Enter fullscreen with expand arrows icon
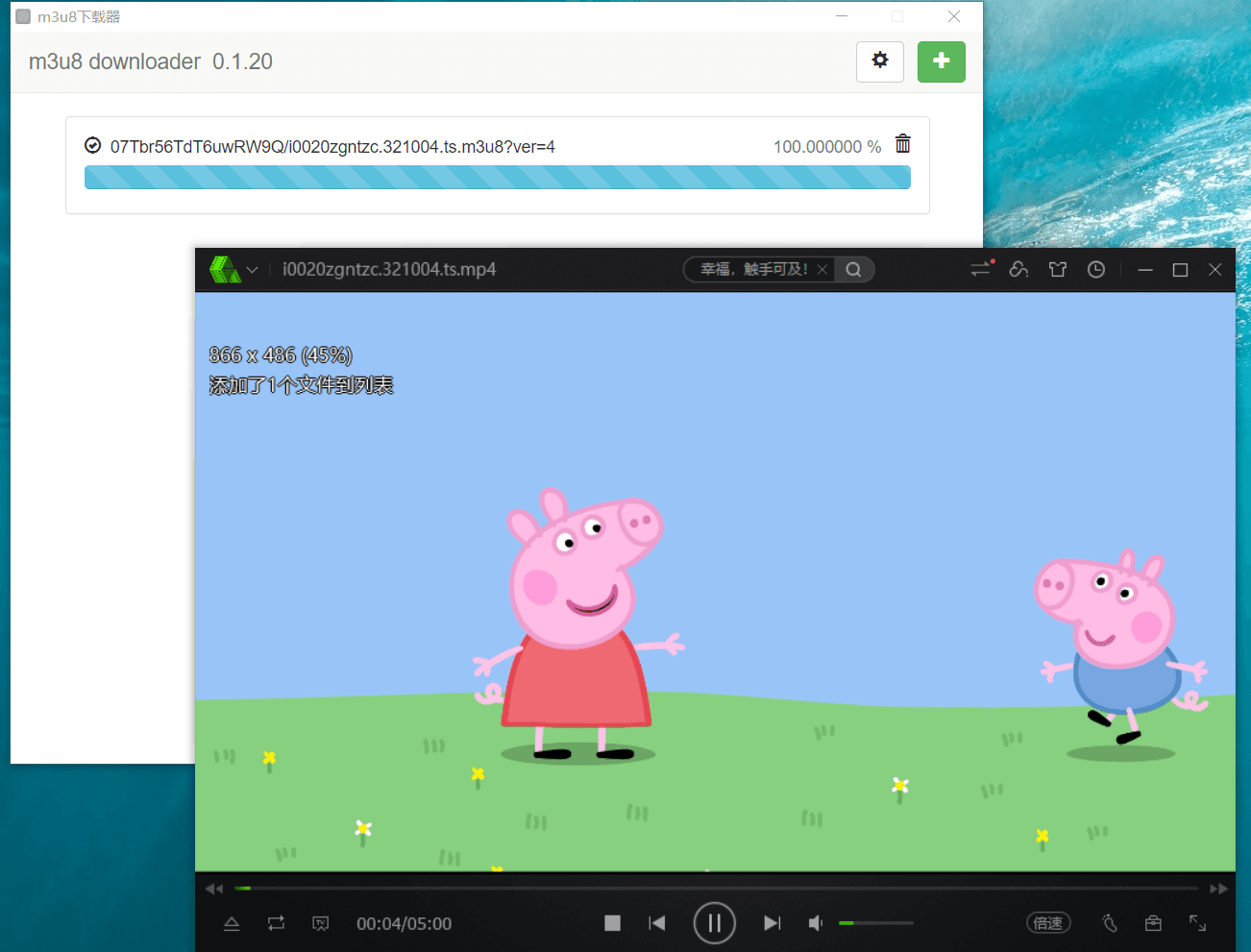The width and height of the screenshot is (1251, 952). coord(1197,923)
